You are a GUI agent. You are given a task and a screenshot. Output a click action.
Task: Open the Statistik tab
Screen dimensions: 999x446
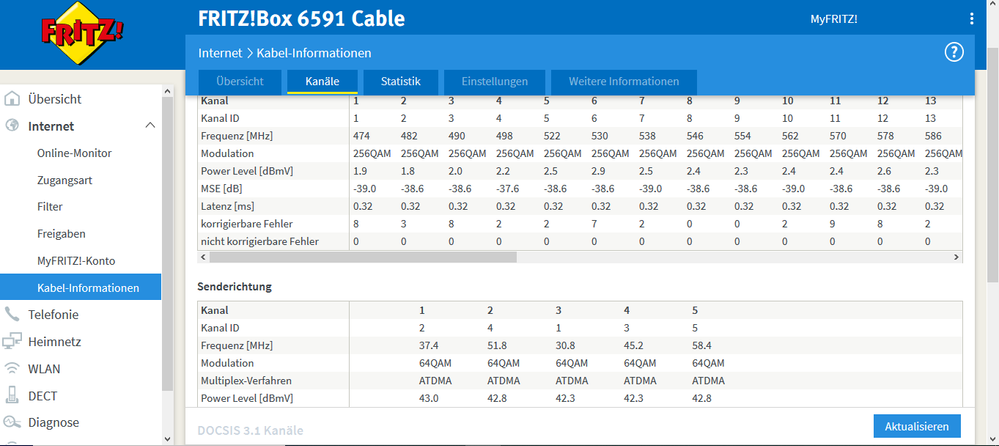coord(401,82)
